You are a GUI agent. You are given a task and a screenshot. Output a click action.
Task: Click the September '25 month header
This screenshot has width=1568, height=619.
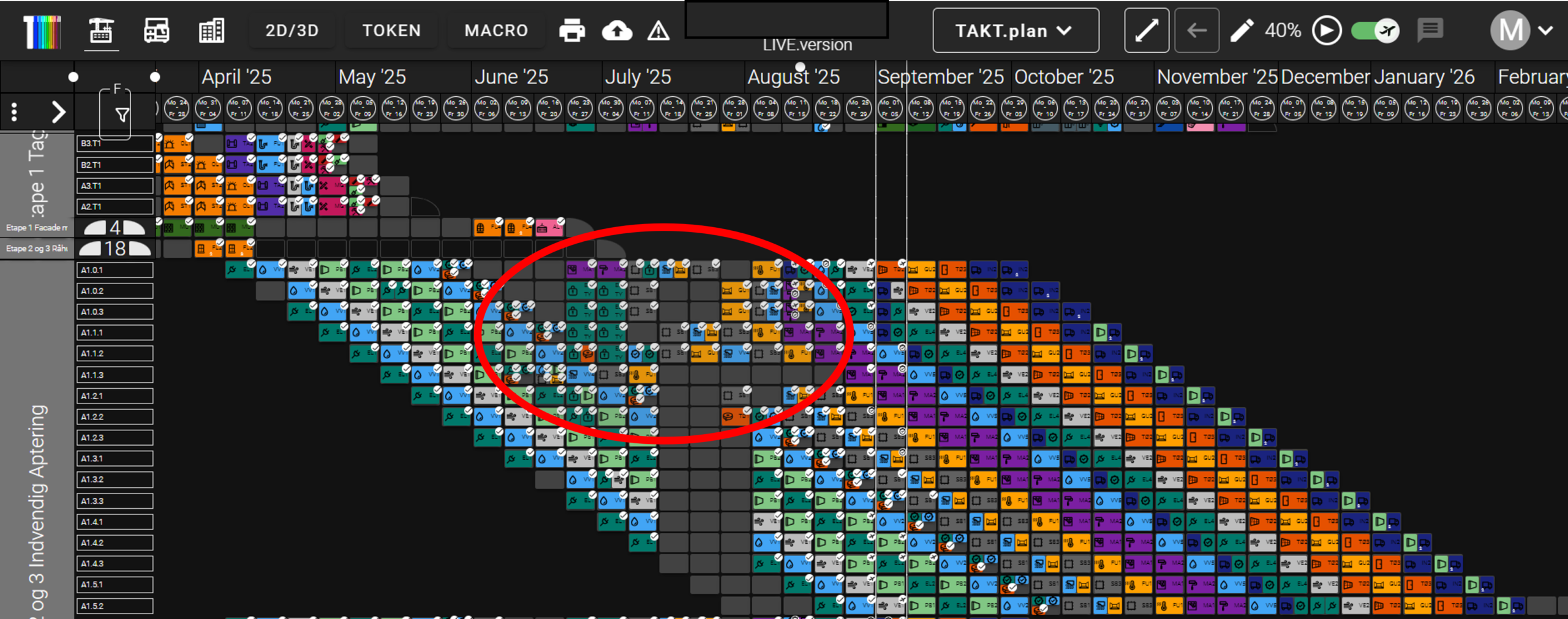pos(941,77)
